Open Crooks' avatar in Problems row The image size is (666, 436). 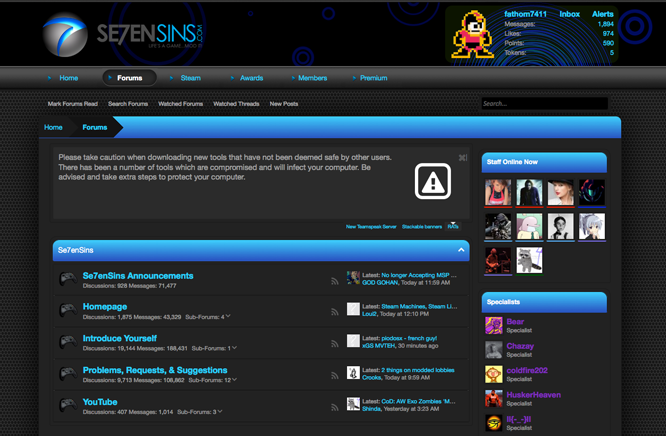click(353, 373)
